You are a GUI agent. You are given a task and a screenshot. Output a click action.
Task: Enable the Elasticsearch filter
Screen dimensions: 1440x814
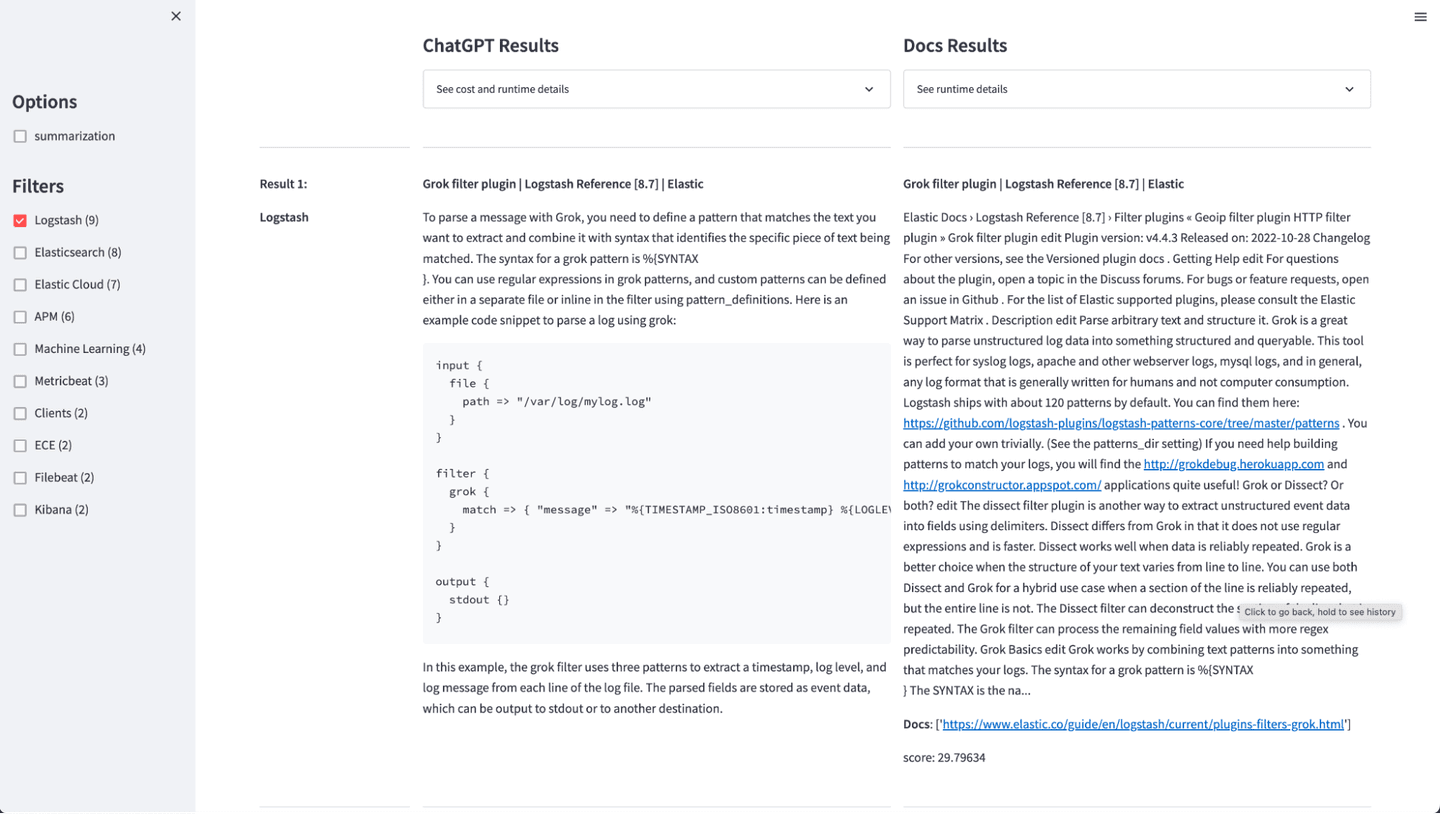tap(20, 252)
